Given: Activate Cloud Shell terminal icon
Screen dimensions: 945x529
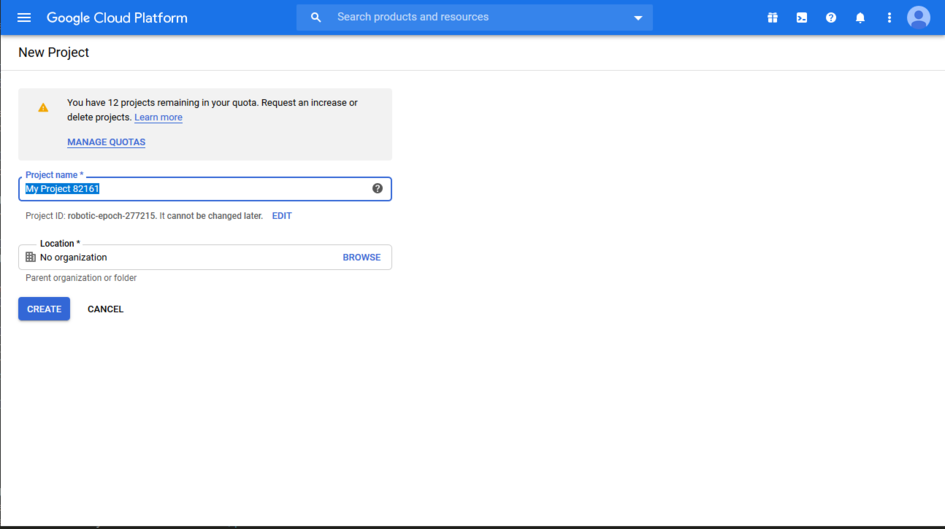Looking at the screenshot, I should point(802,17).
